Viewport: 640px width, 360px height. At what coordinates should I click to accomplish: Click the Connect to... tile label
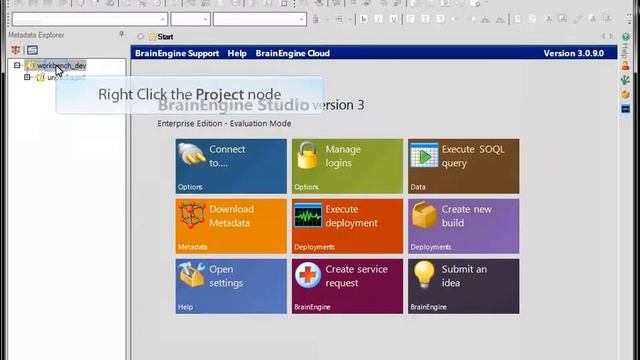[227, 156]
